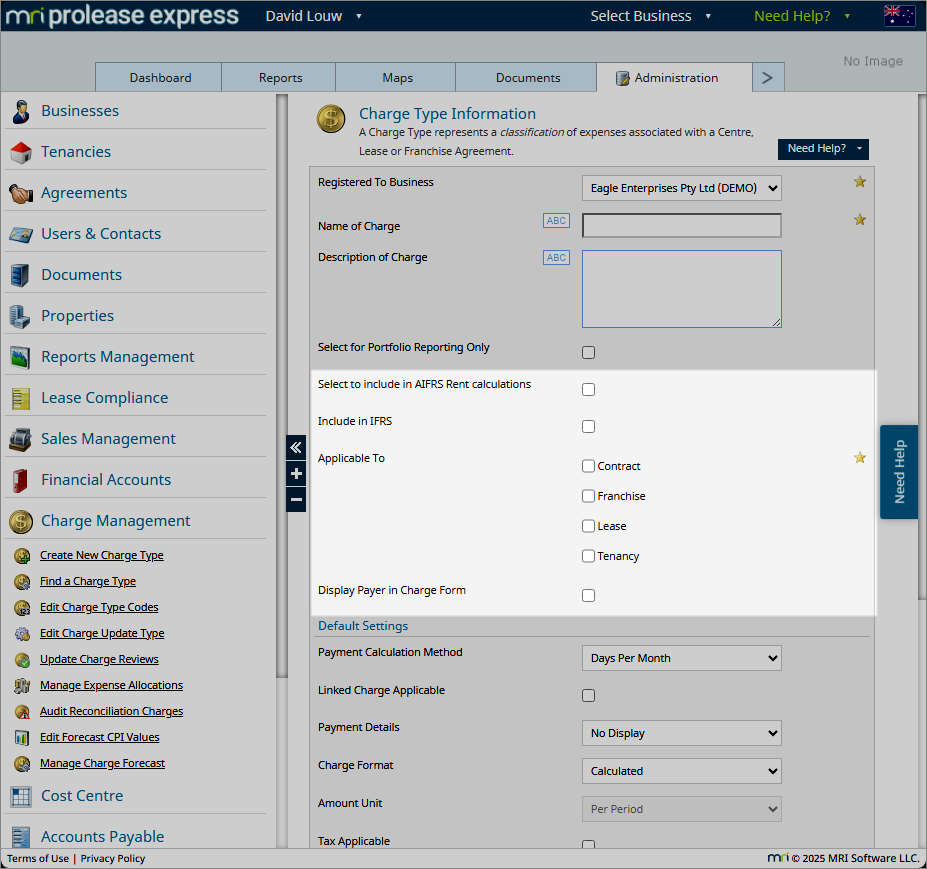Switch to the Dashboard tab

159,77
